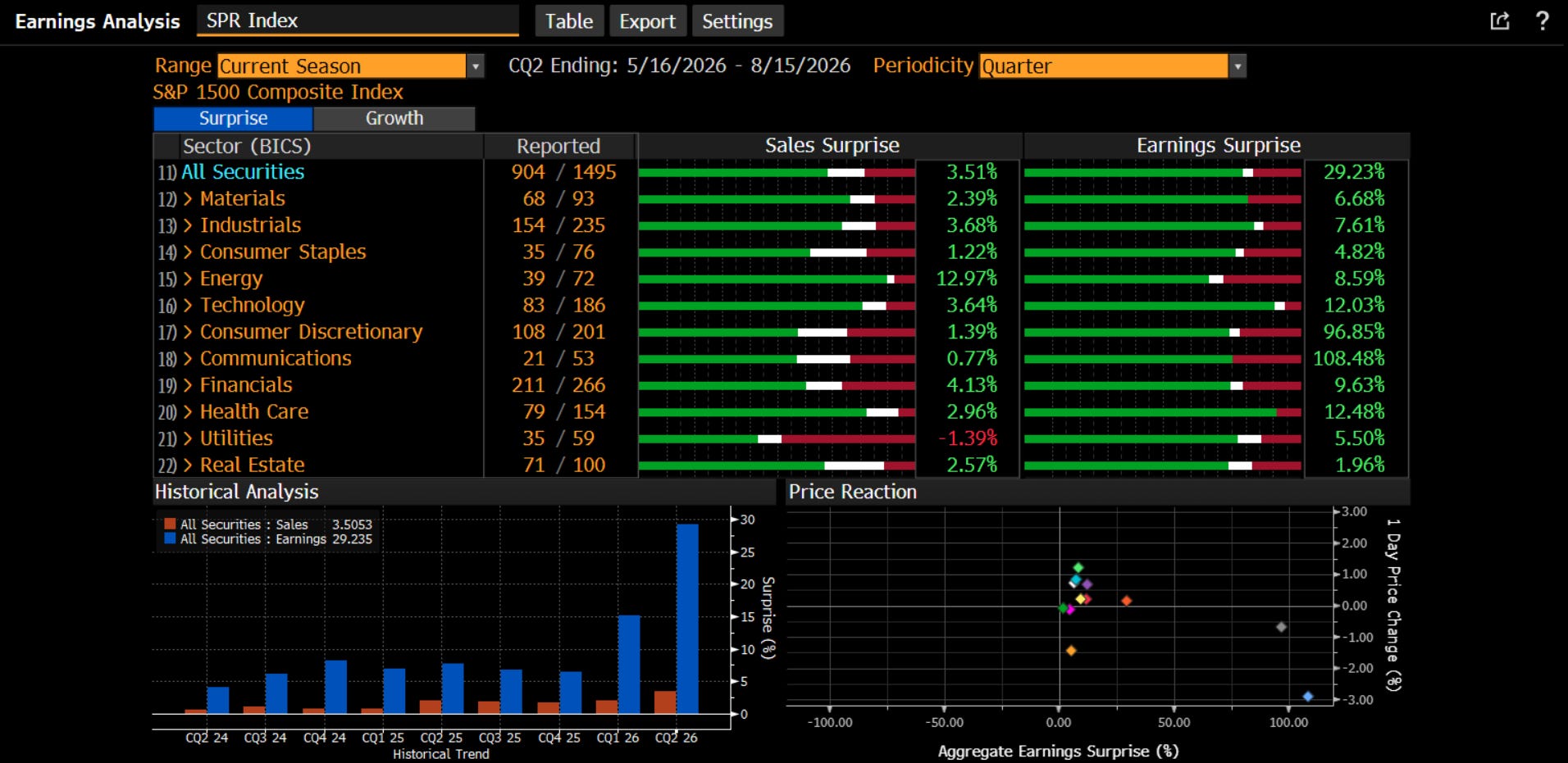Click the 211 / 266 Financials reported value
Image resolution: width=1568 pixels, height=763 pixels.
558,385
